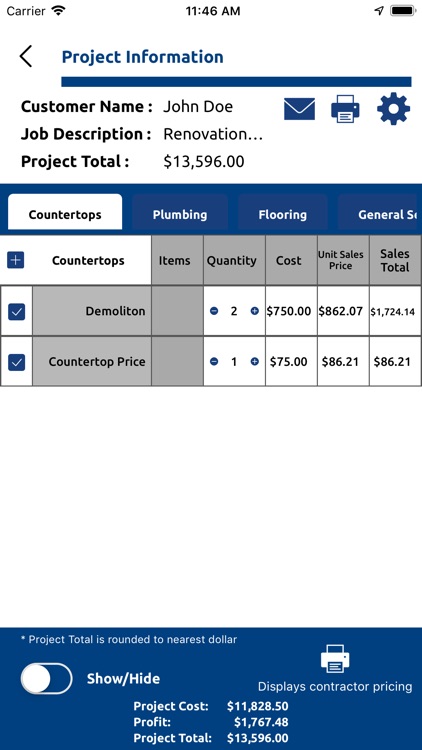Uncheck the Countertop Price checkbox
422x750 pixels.
coord(16,362)
